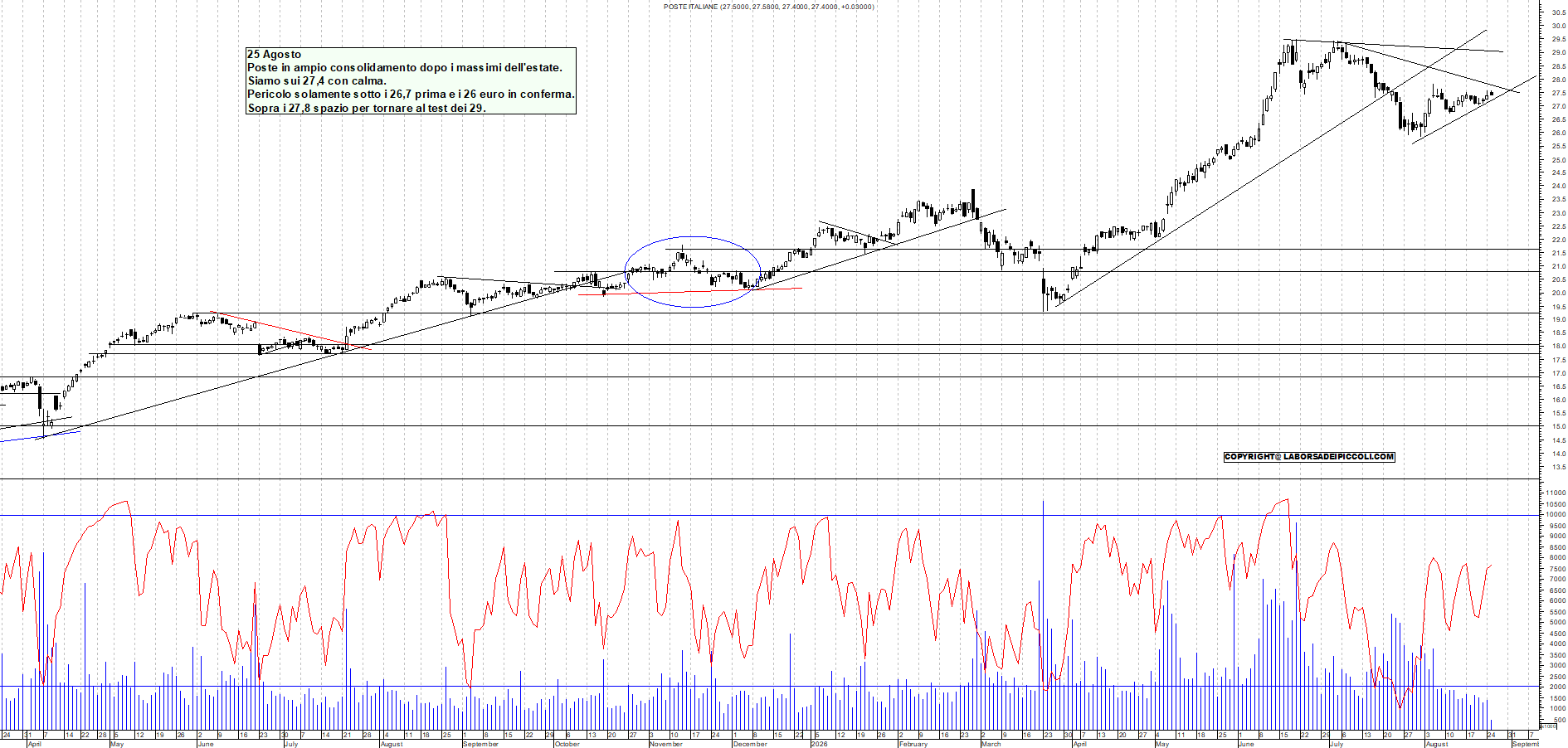Click the 29.5 price axis label
Viewport: 1568px width, 748px height.
pyautogui.click(x=1558, y=39)
